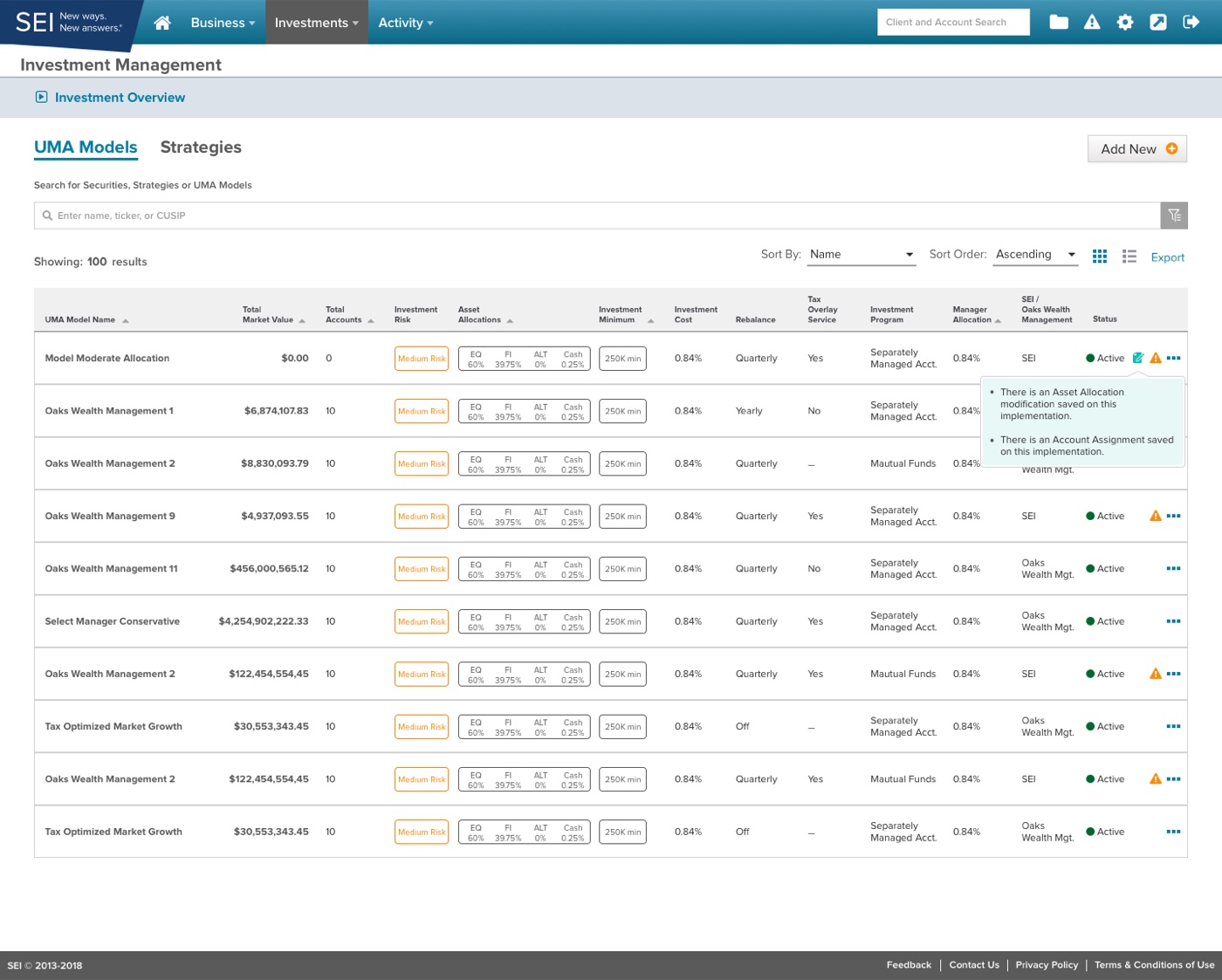Open more options for last Oaks Wealth Management 2 row
Image resolution: width=1222 pixels, height=980 pixels.
click(1173, 778)
